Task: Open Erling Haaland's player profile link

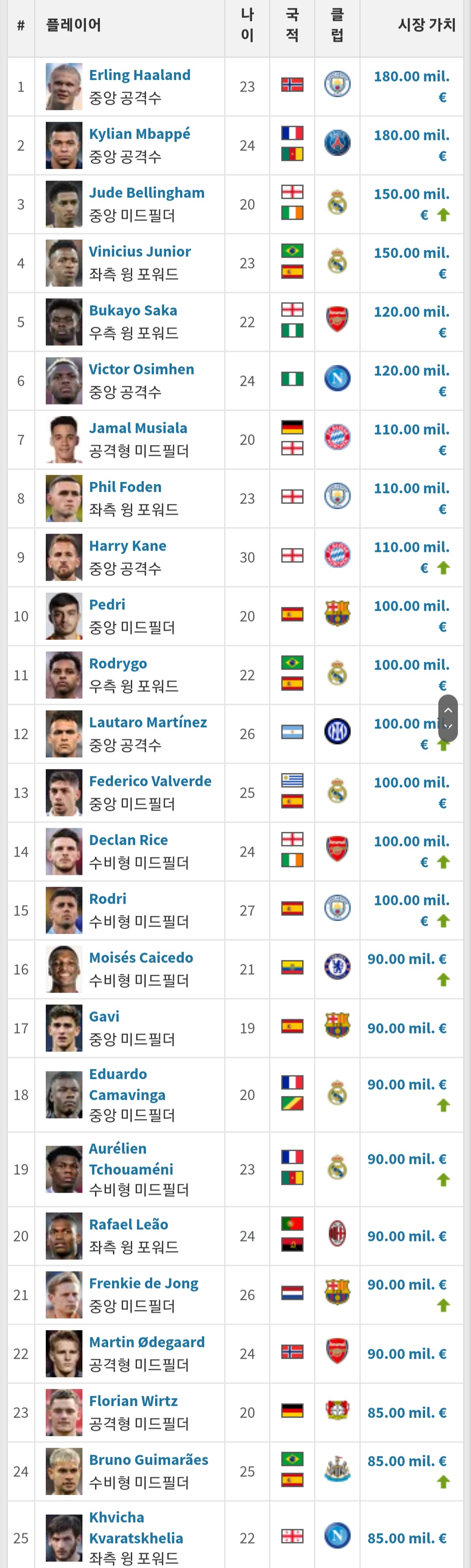Action: tap(140, 75)
